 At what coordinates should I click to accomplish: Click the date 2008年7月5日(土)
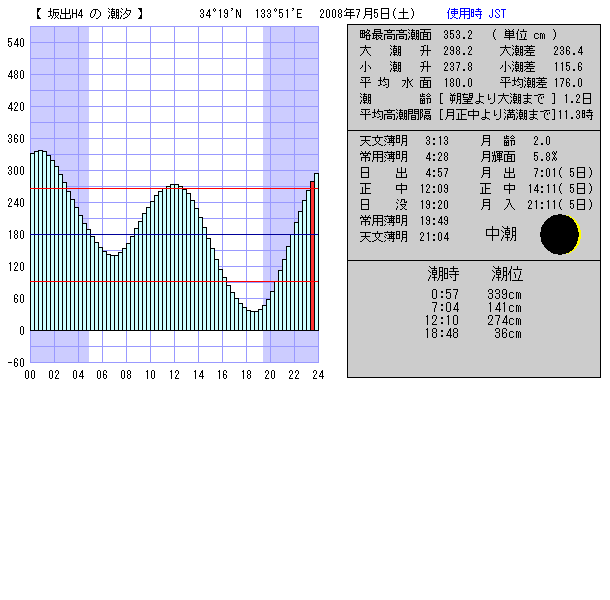(367, 14)
